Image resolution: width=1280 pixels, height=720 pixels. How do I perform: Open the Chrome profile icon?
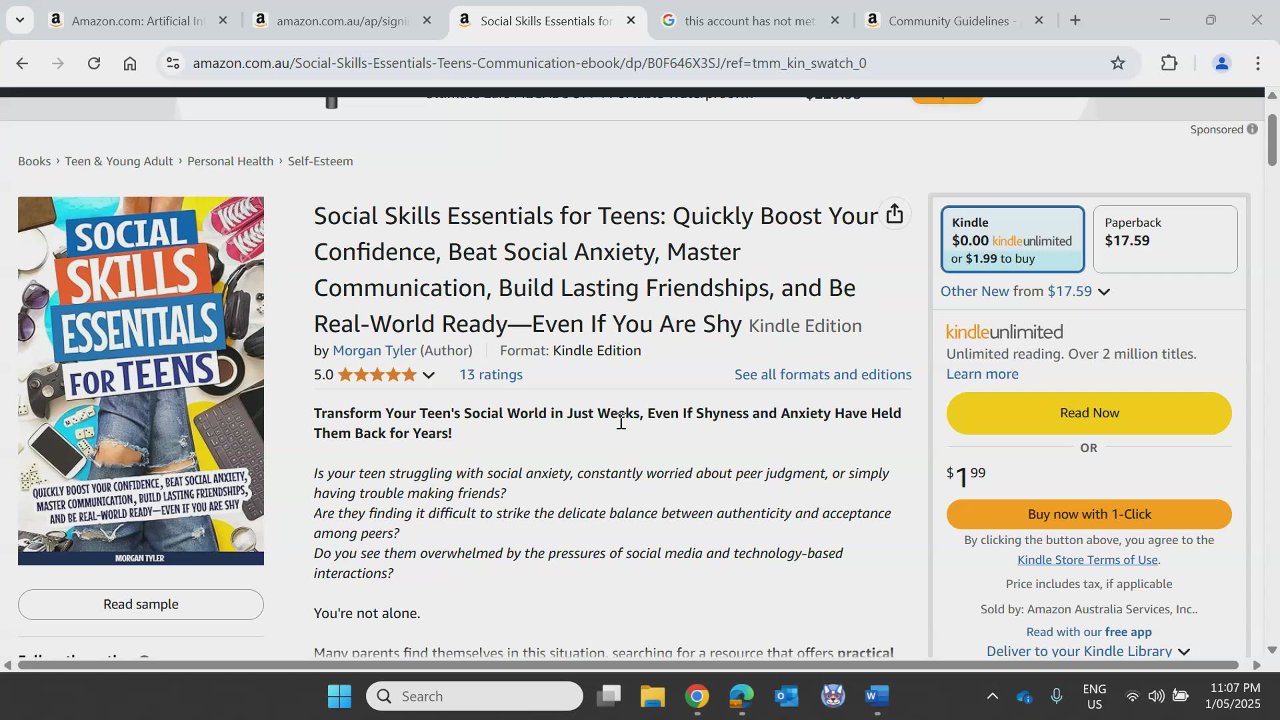point(1221,63)
